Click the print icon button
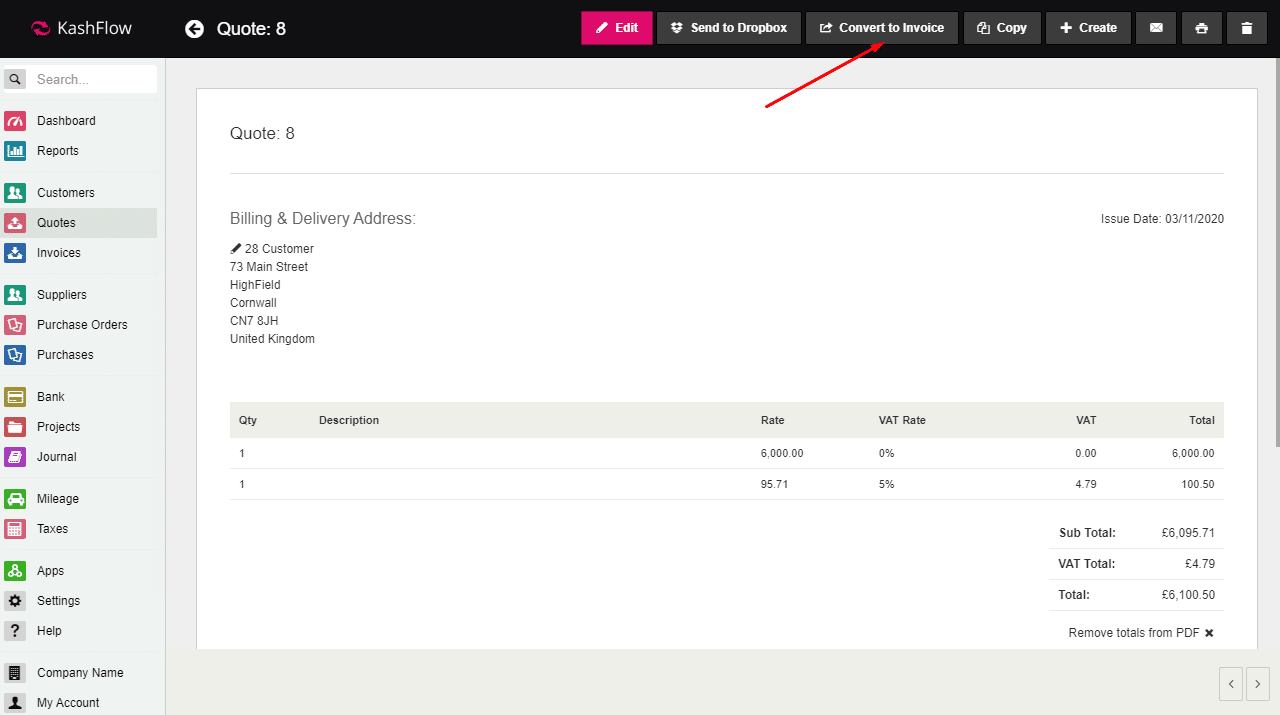Image resolution: width=1280 pixels, height=715 pixels. (x=1201, y=28)
